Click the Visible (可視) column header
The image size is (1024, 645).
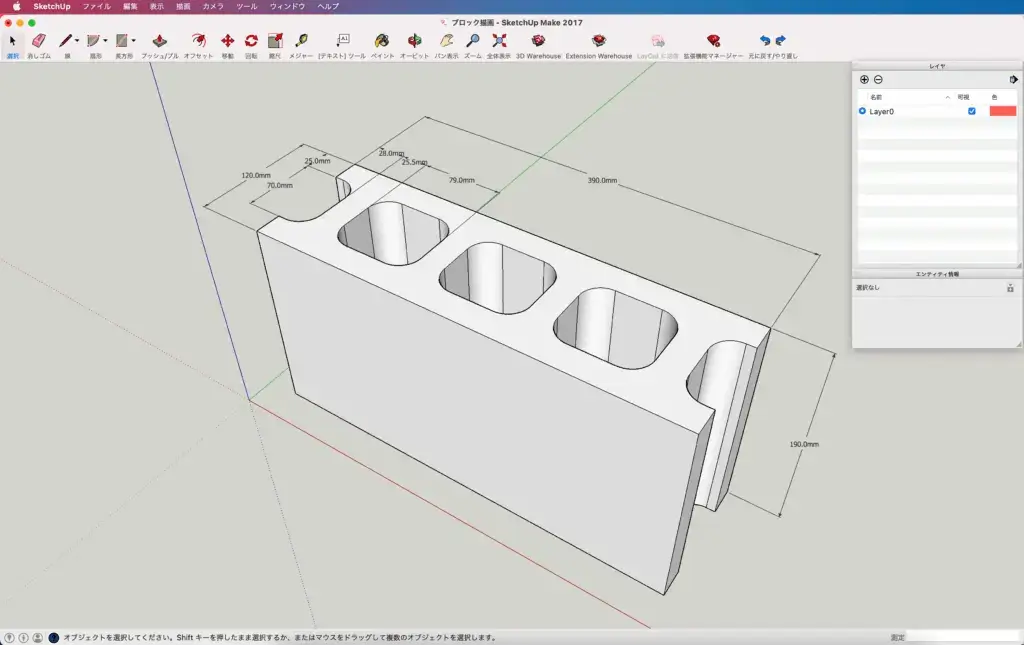point(963,97)
